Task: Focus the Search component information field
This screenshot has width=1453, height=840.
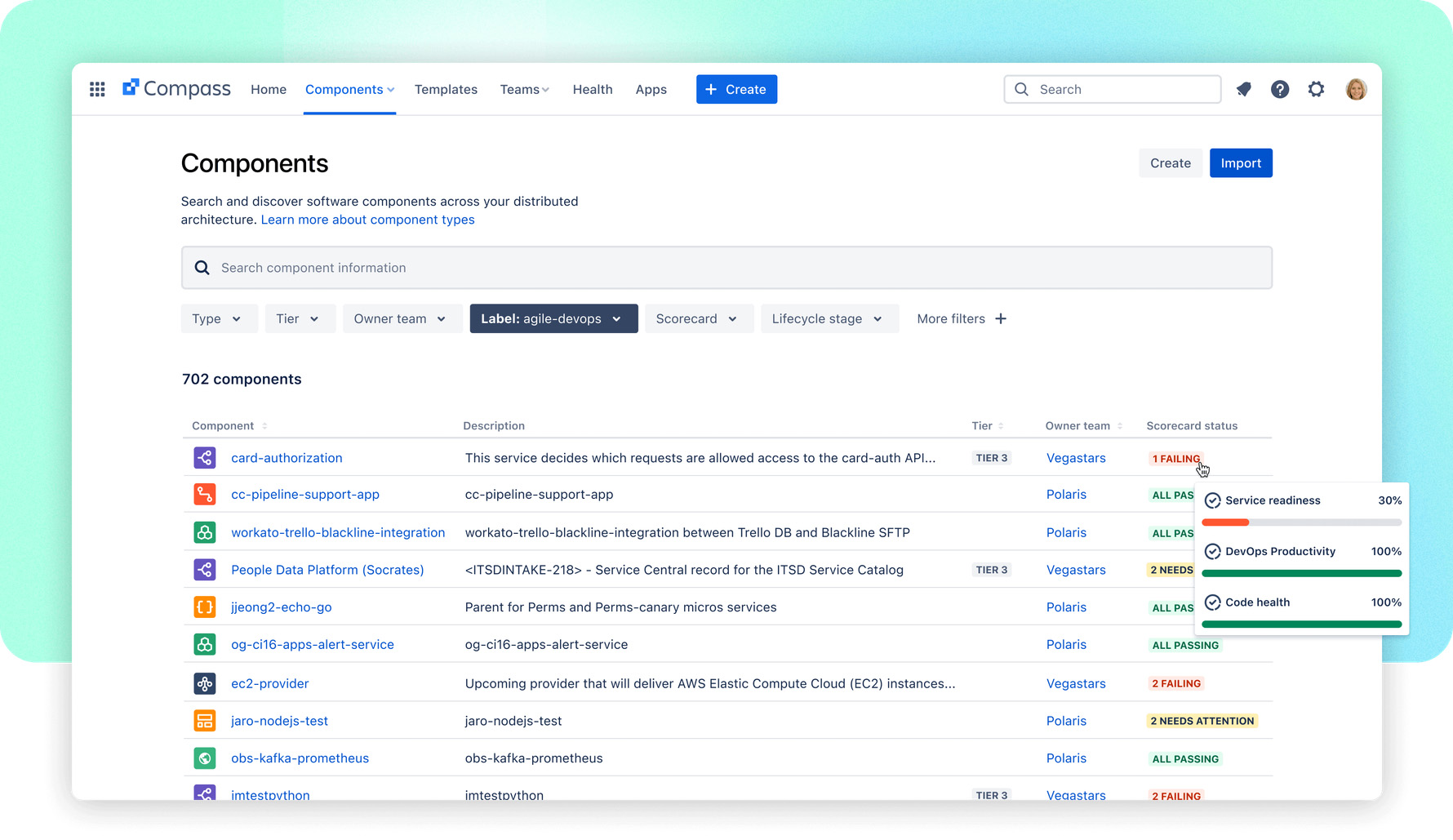Action: coord(726,268)
